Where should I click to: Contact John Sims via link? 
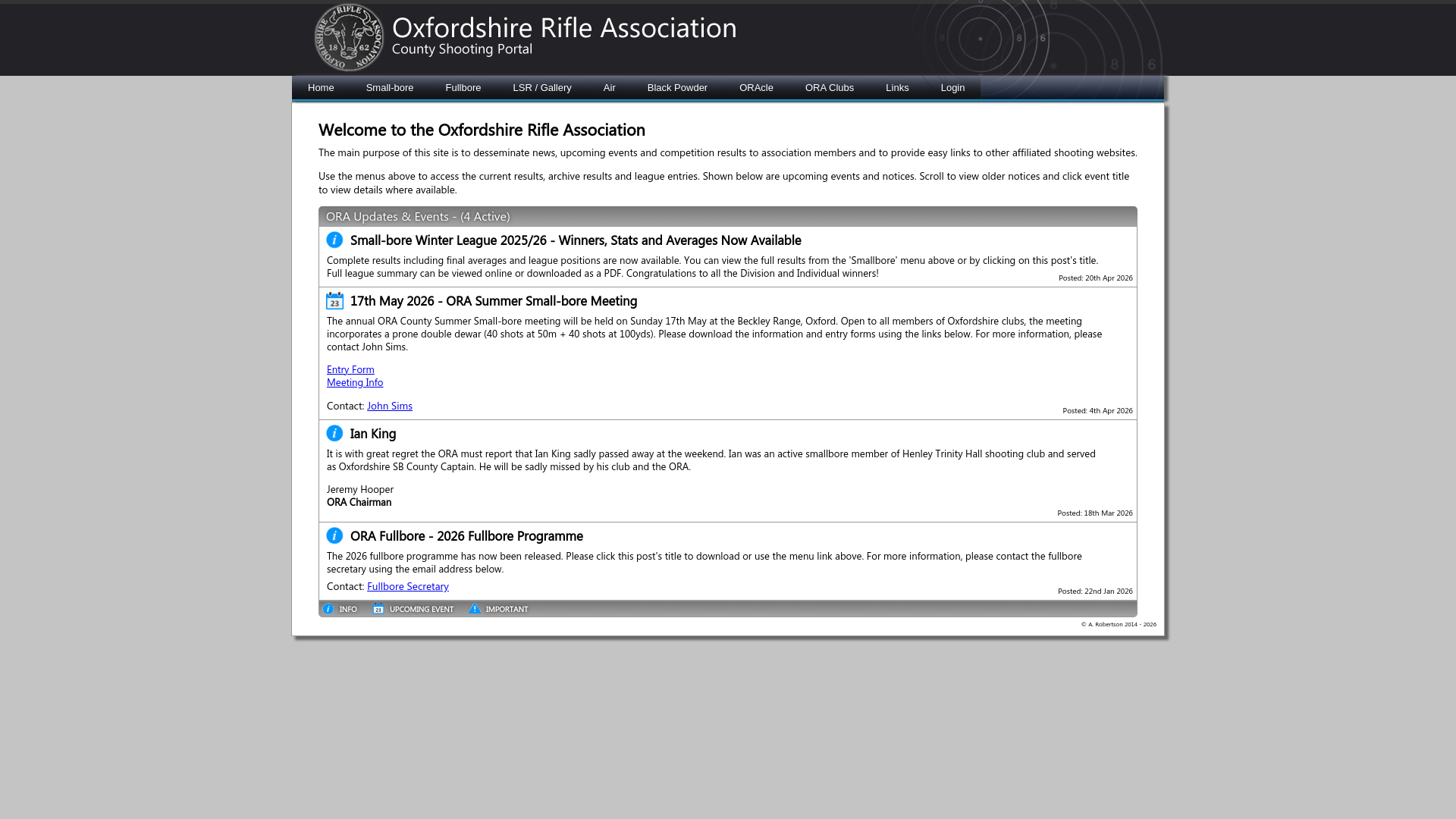(390, 406)
